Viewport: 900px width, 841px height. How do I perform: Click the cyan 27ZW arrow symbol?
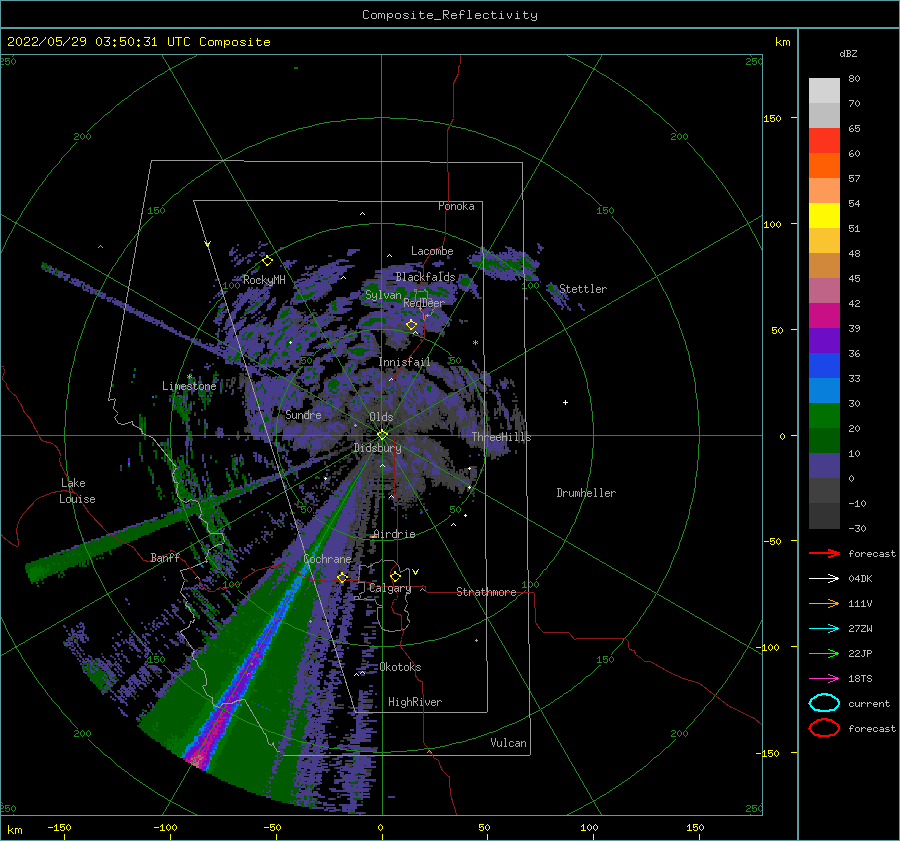[x=824, y=629]
